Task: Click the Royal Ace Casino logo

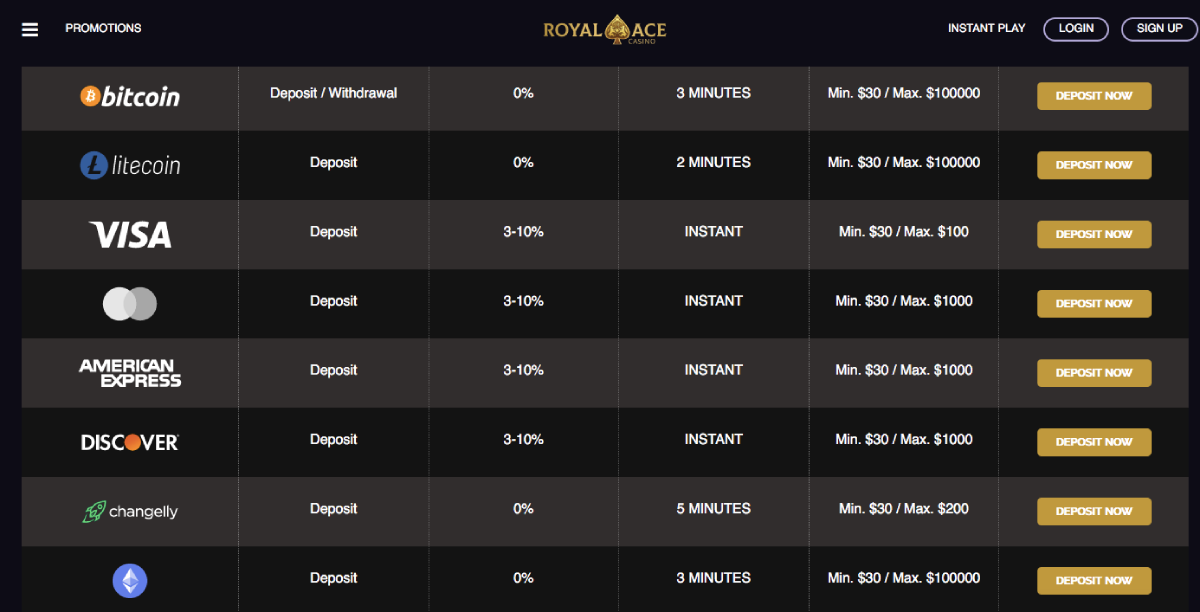Action: click(x=604, y=30)
